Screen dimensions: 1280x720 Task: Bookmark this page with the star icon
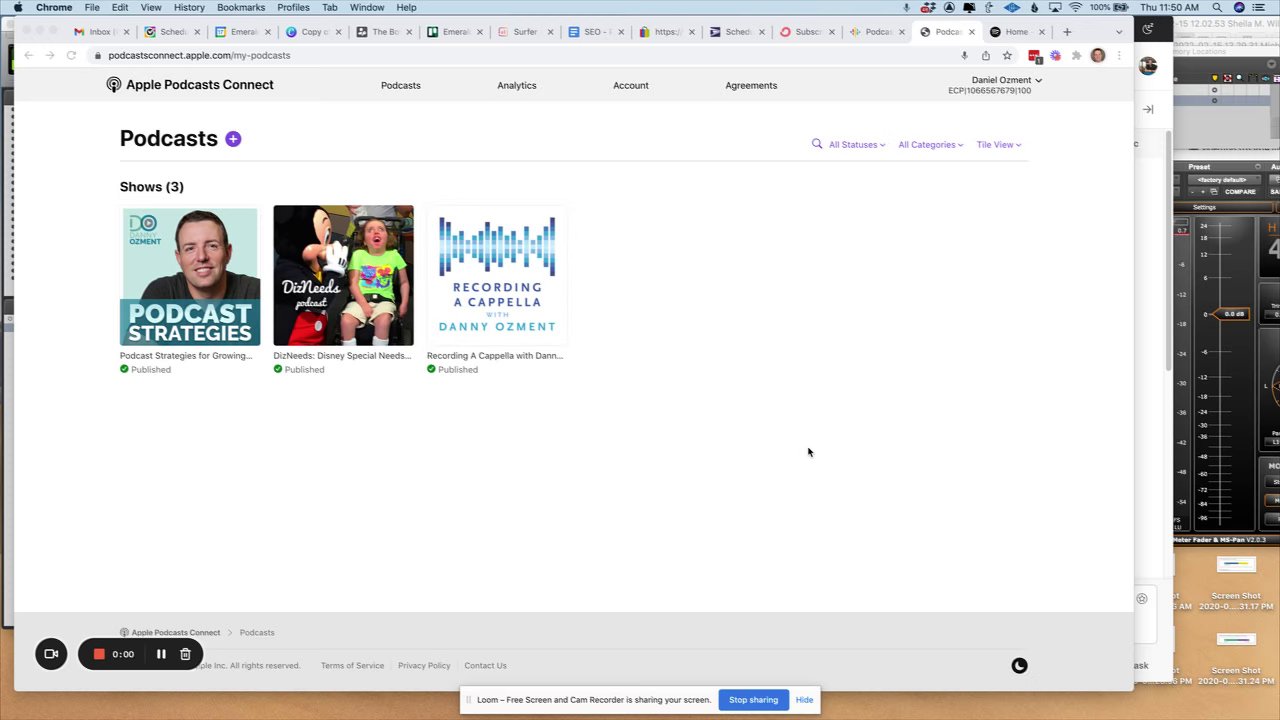[x=1007, y=55]
